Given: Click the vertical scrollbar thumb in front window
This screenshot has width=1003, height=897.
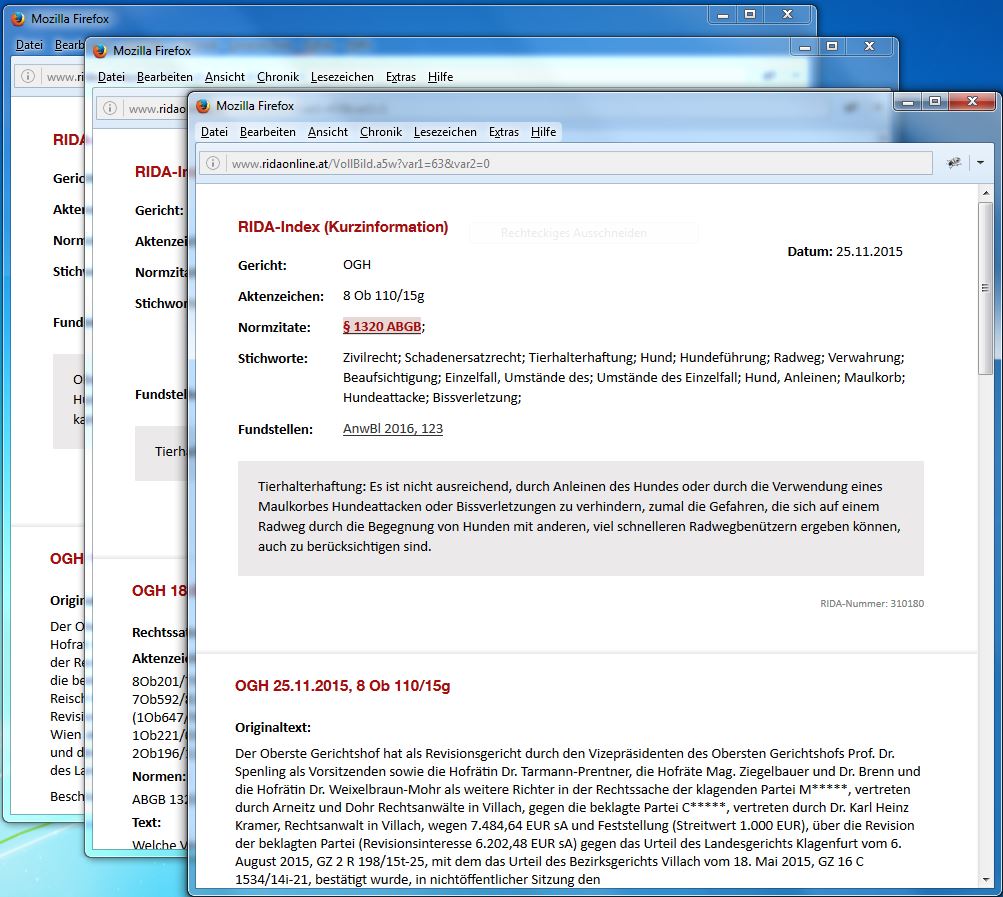Looking at the screenshot, I should (x=985, y=288).
